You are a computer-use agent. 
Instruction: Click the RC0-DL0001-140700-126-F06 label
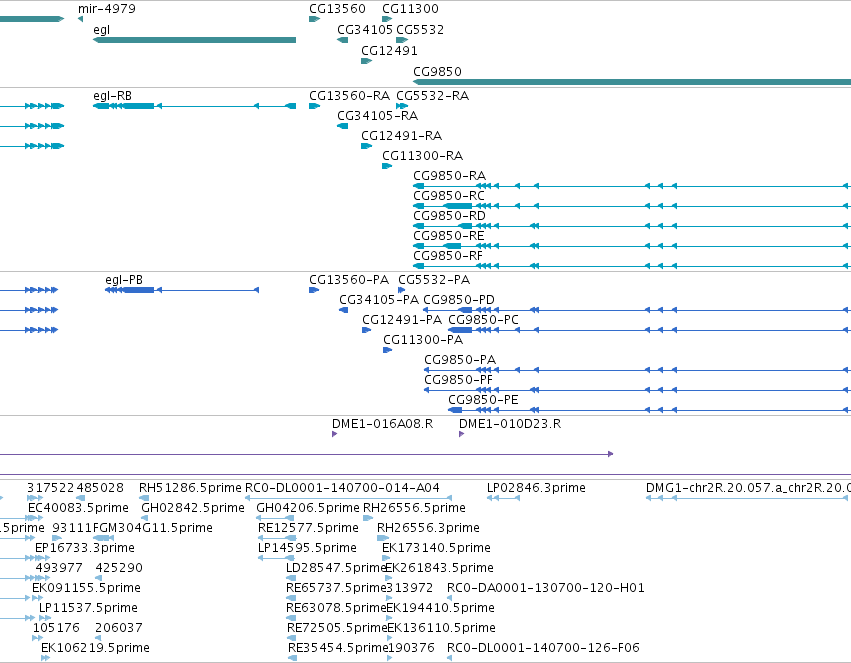click(x=543, y=649)
